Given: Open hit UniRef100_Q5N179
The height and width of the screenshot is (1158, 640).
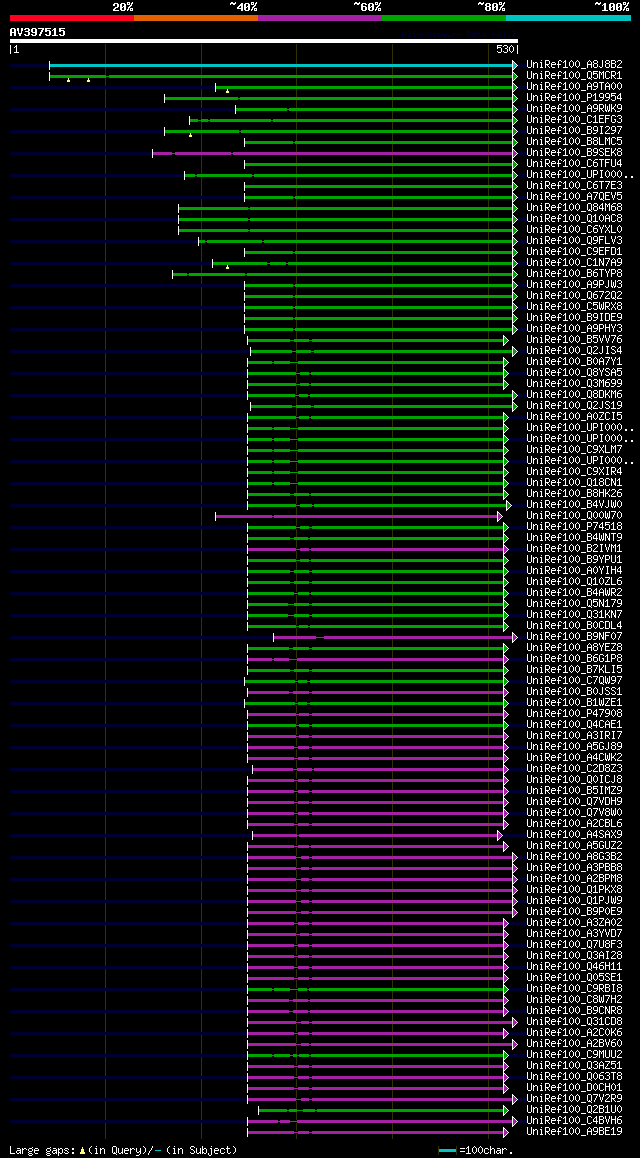Looking at the screenshot, I should 574,604.
